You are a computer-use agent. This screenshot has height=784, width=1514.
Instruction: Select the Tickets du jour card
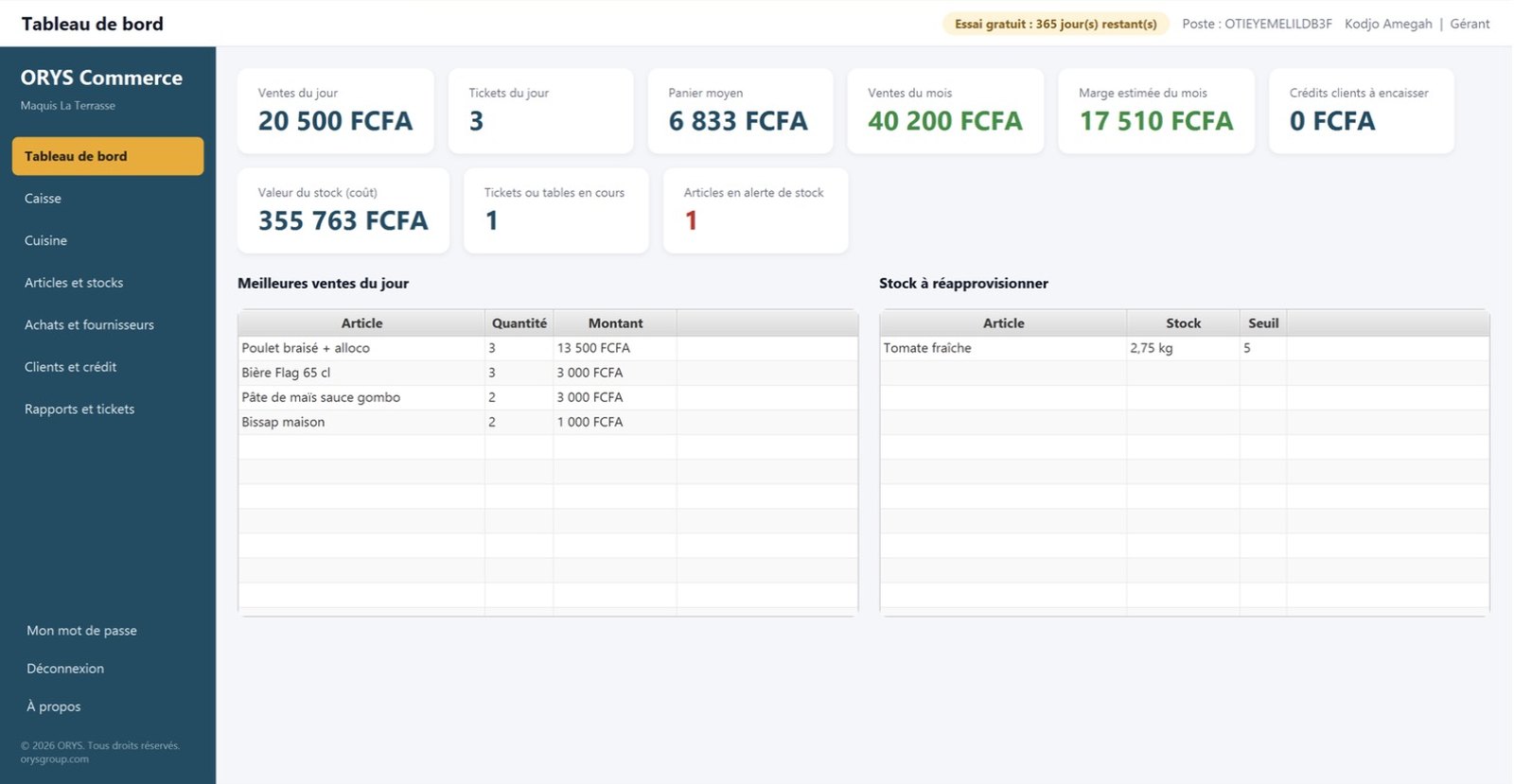click(540, 111)
